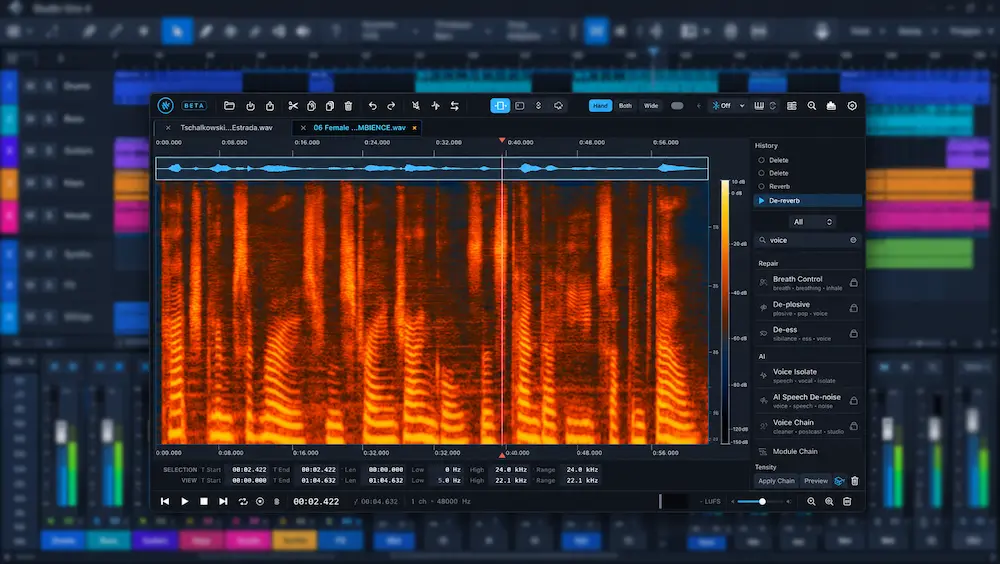The width and height of the screenshot is (1000, 564).
Task: Select Both mode button
Action: pos(625,106)
